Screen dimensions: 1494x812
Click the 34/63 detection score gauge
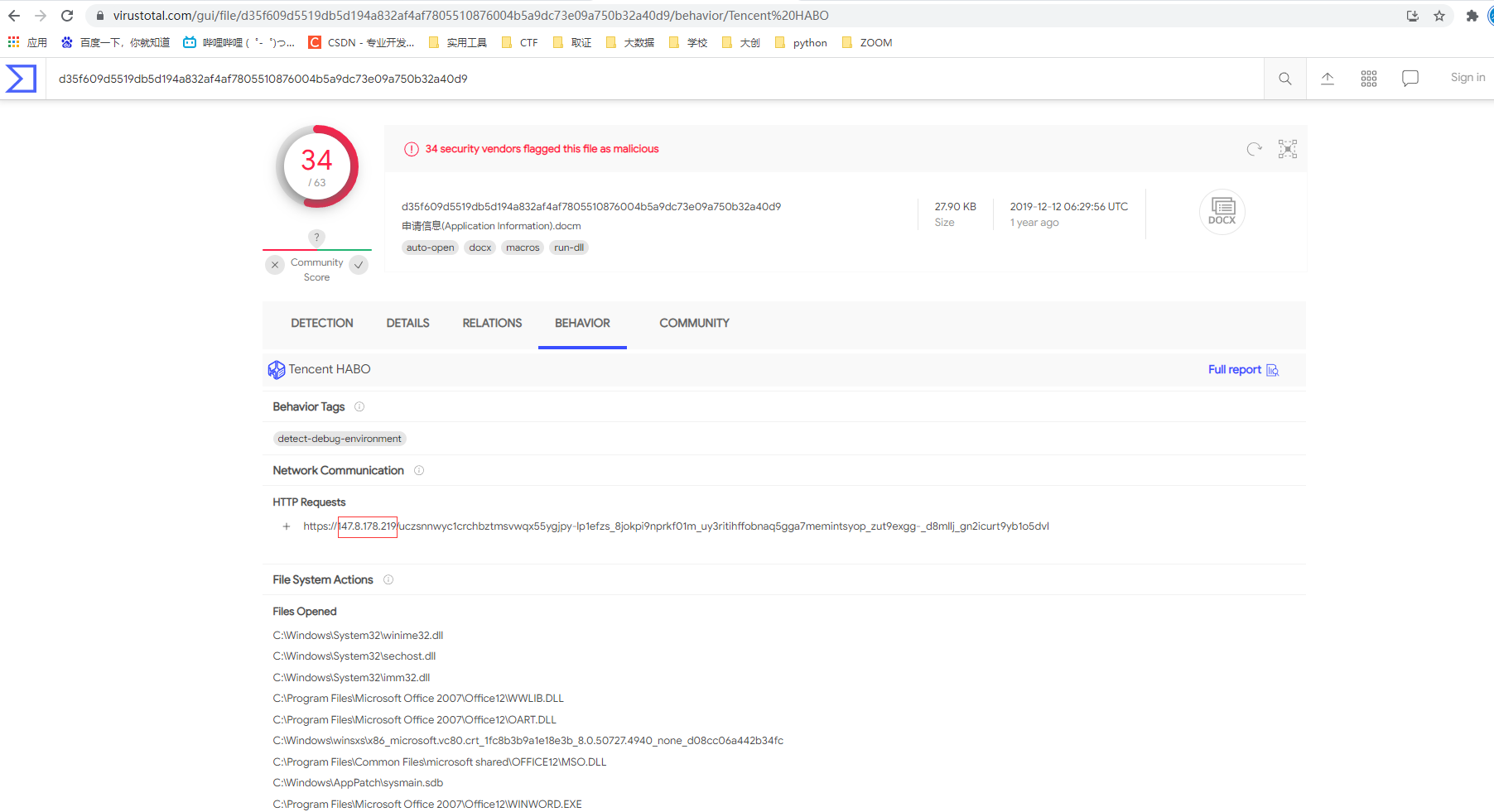pos(317,166)
